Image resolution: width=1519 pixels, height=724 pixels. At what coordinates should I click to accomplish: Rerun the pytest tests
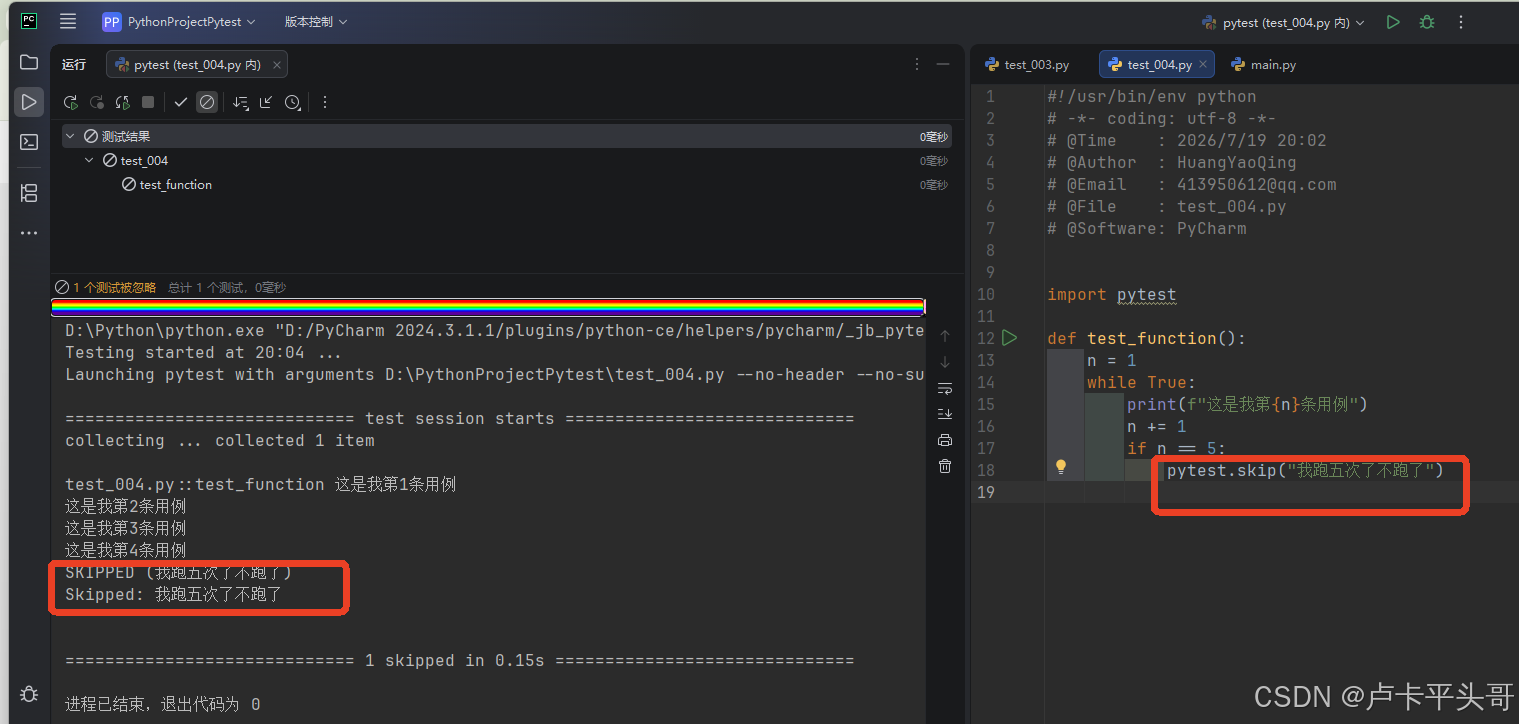point(71,102)
